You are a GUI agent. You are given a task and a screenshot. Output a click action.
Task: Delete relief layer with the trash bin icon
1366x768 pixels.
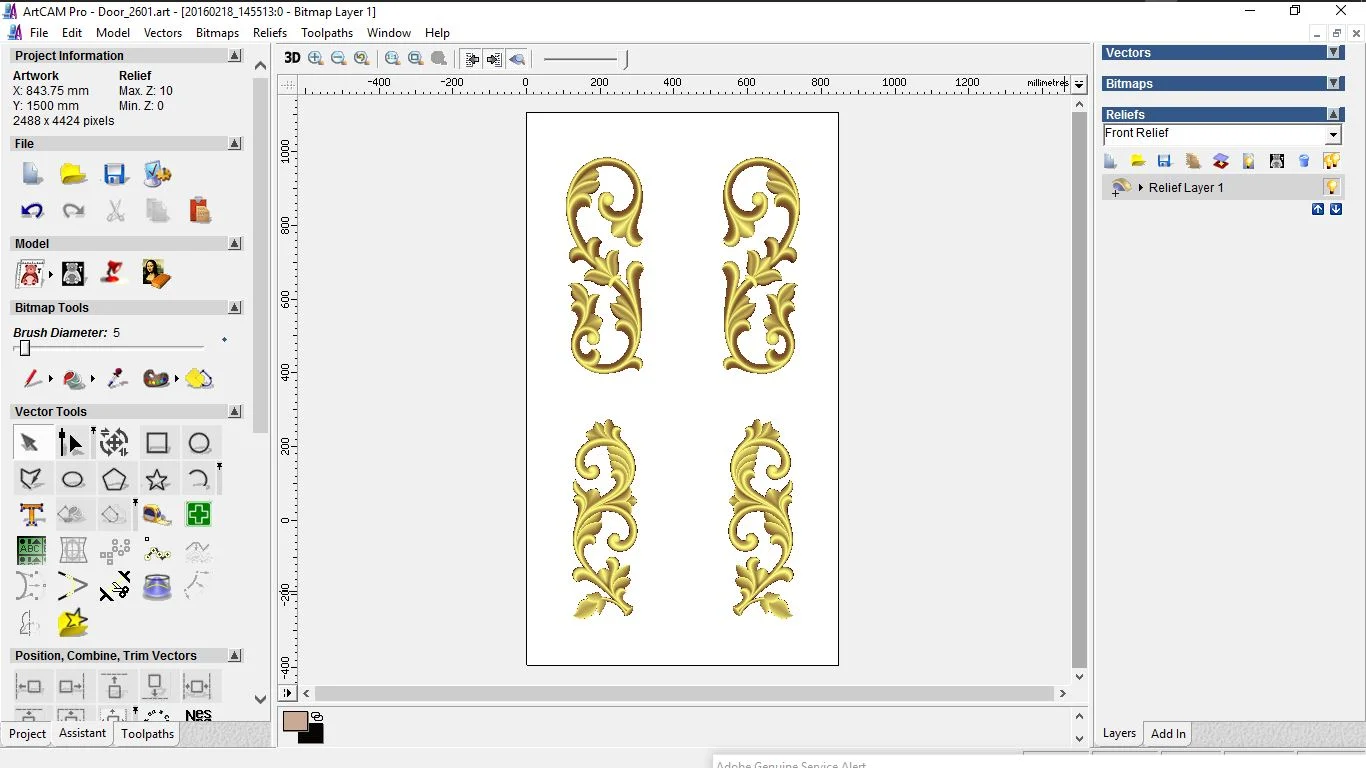pos(1304,161)
